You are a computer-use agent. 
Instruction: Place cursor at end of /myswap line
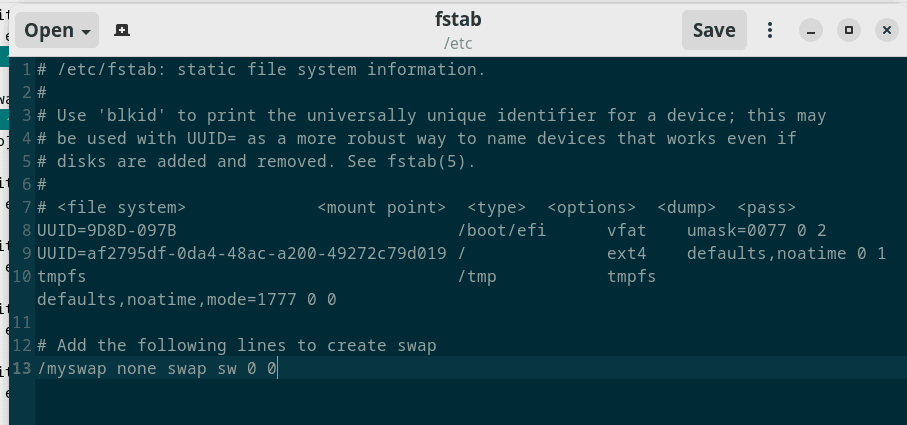pyautogui.click(x=277, y=369)
